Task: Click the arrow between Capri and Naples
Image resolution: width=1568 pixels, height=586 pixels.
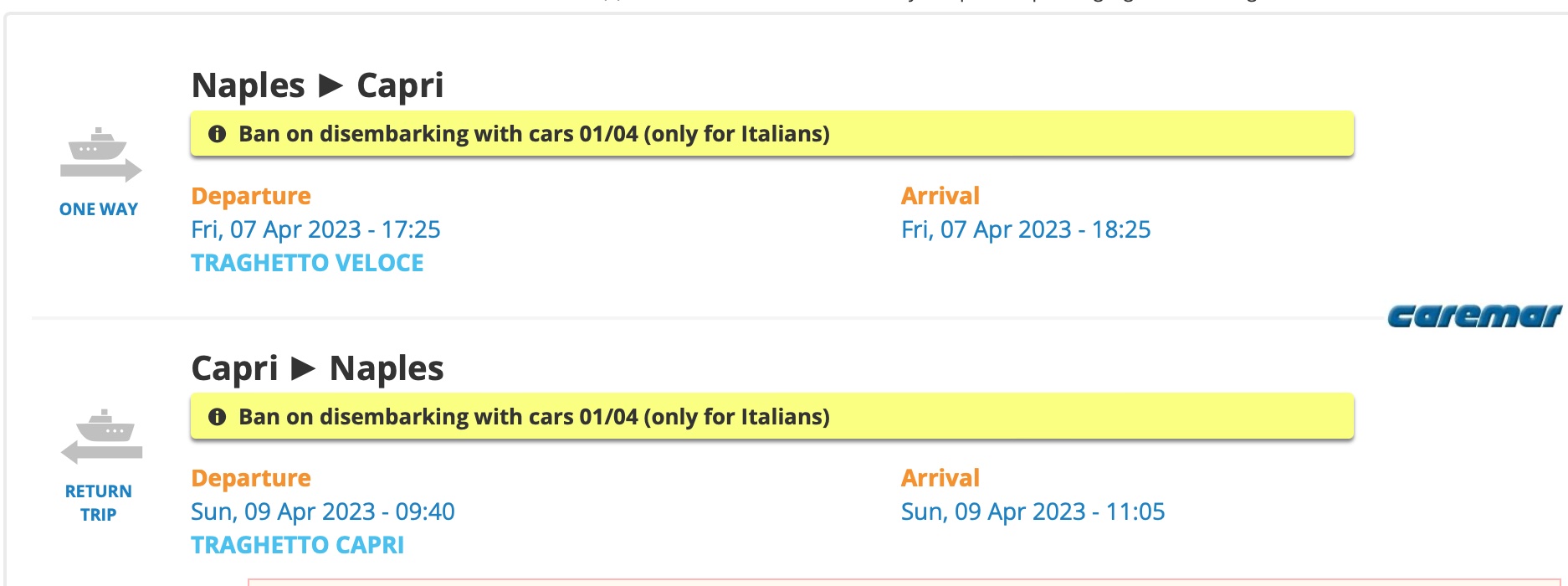Action: click(303, 368)
